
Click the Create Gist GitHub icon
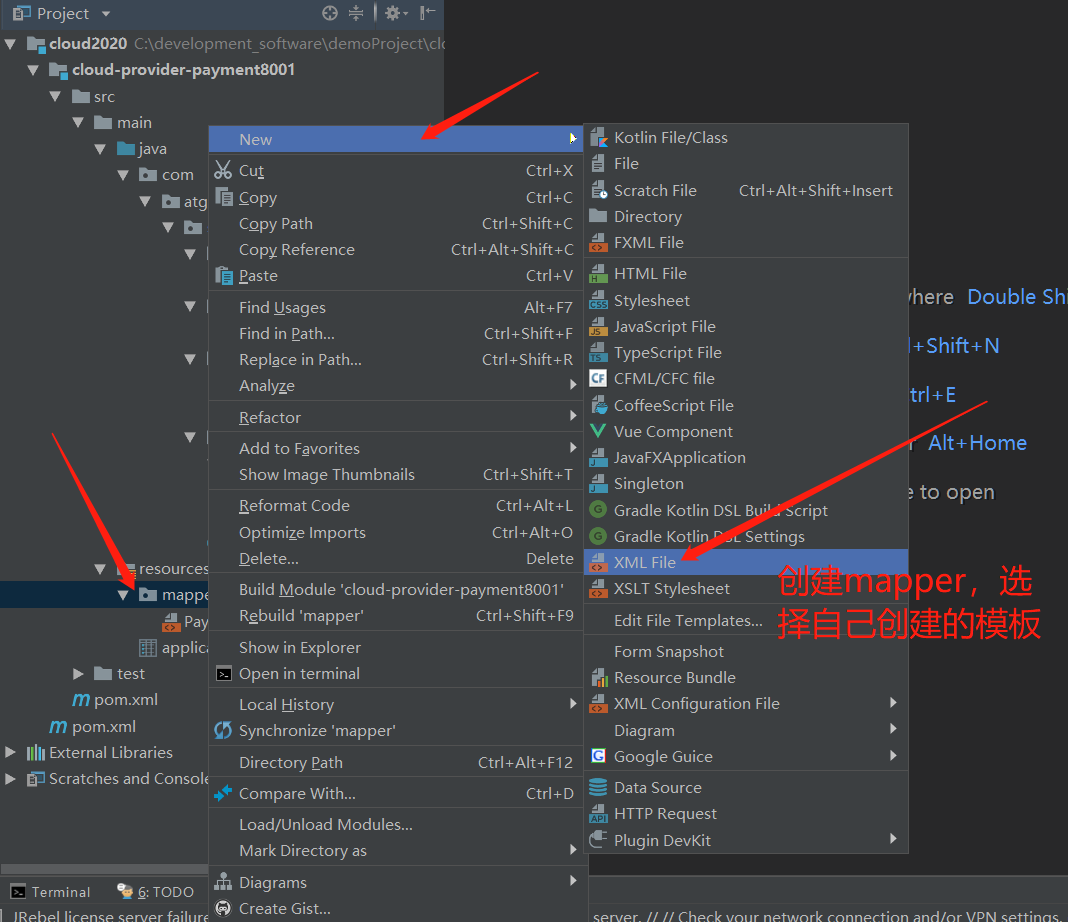coord(223,908)
